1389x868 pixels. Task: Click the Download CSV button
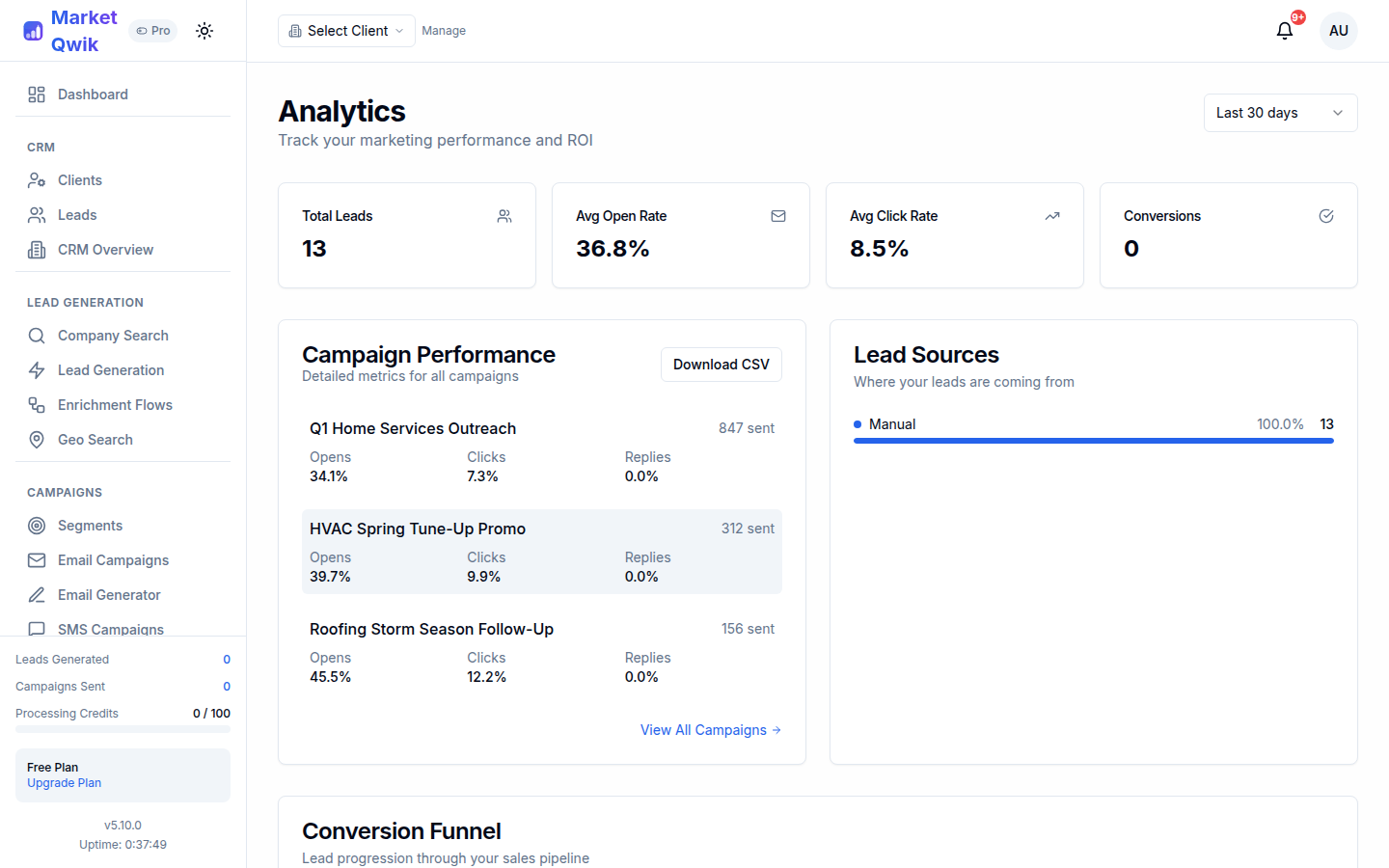[x=721, y=365]
